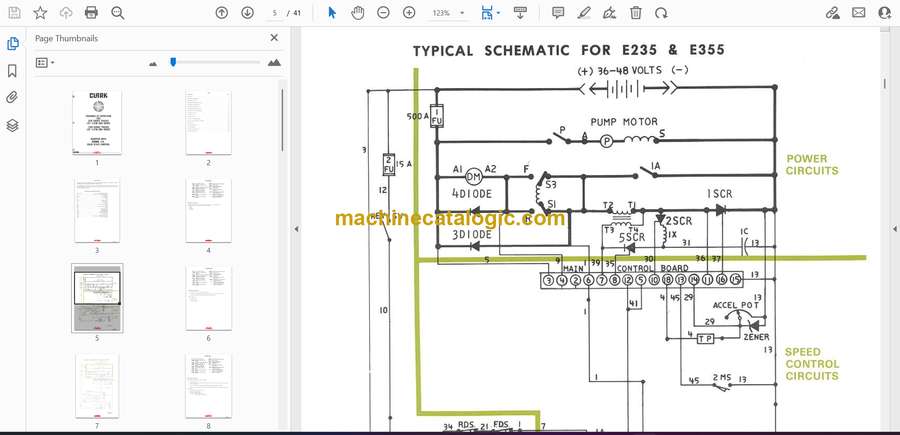The width and height of the screenshot is (900, 435).
Task: Click 'SPEED CONTROL CIRCUITS' label
Action: pos(812,364)
